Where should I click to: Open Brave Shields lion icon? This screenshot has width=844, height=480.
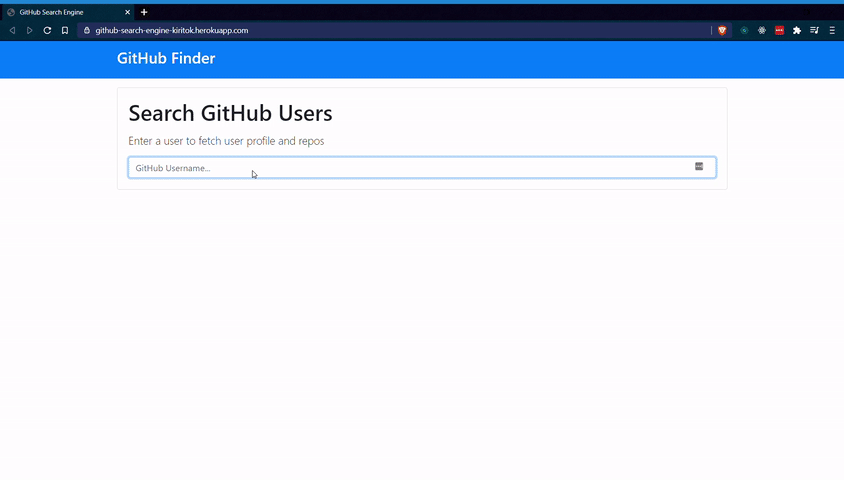[x=722, y=31]
